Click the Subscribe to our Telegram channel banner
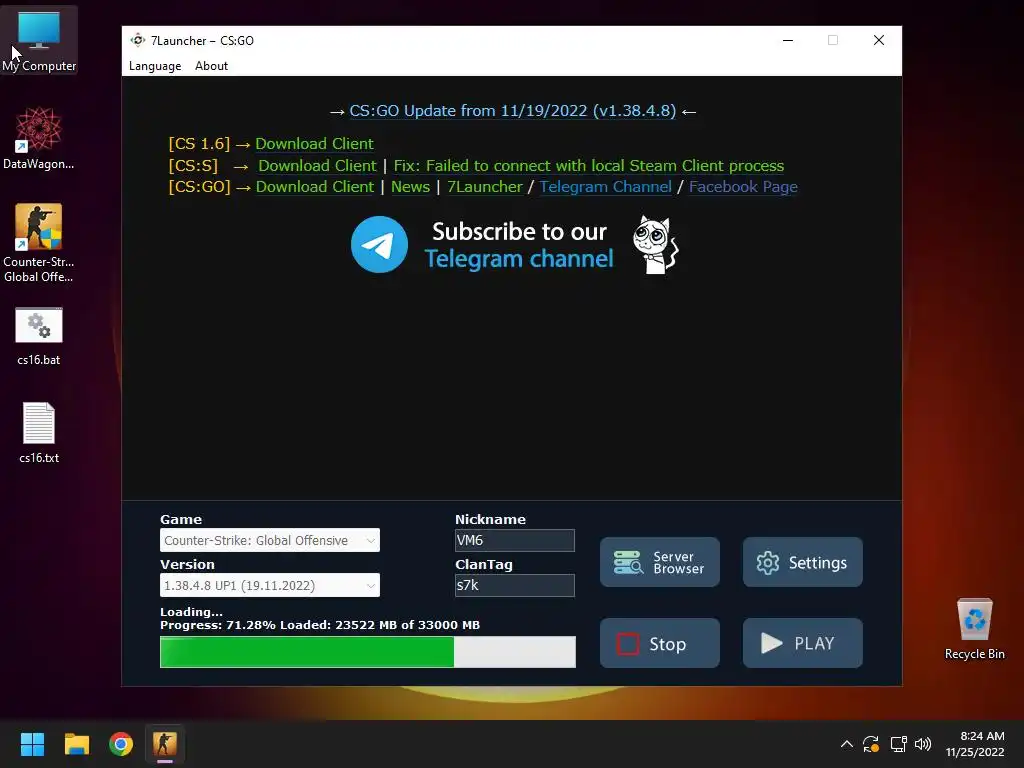 (x=515, y=245)
